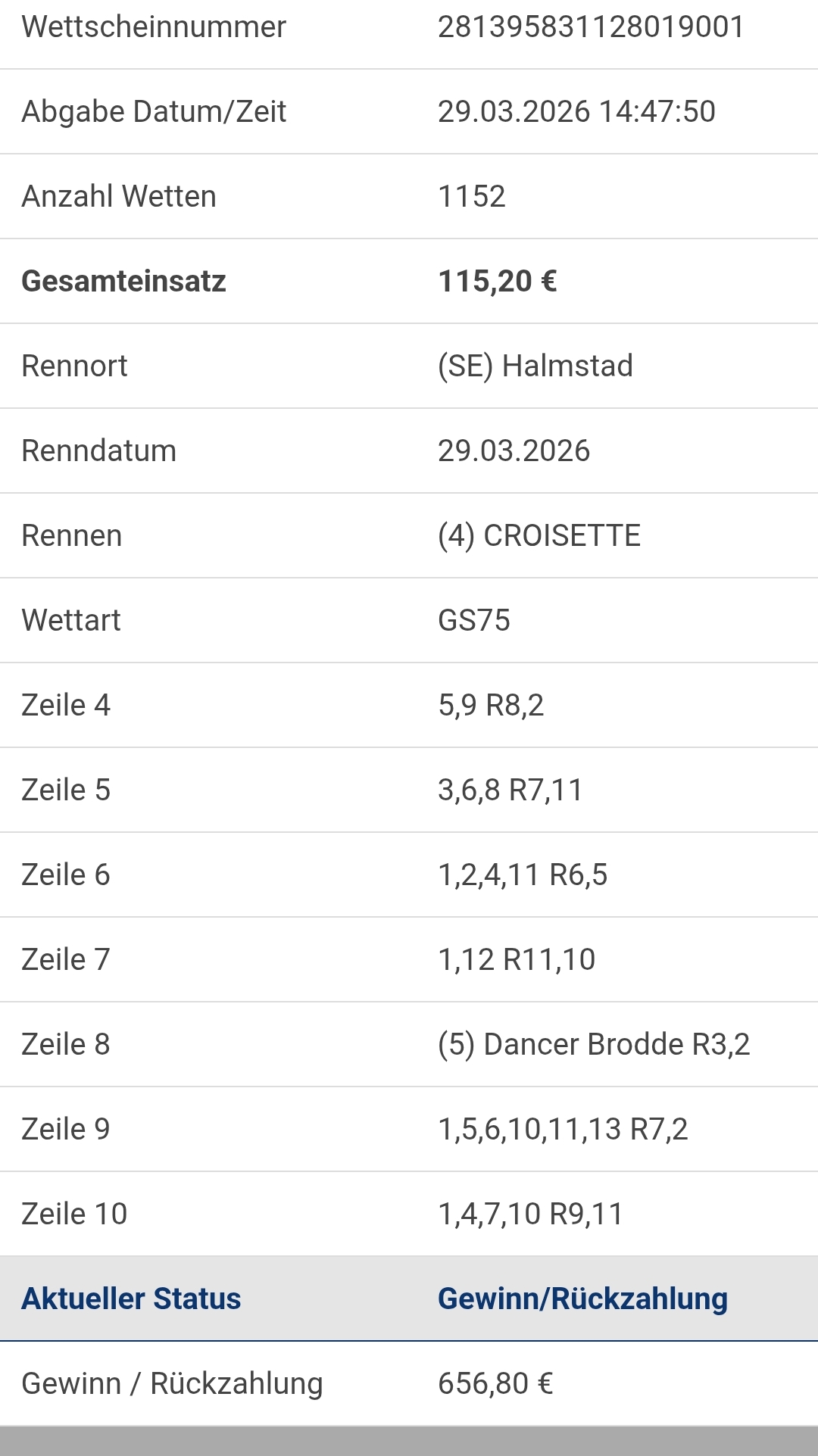Click the Gewinn/Rückzahlung header text
Viewport: 818px width, 1456px height.
tap(582, 1299)
